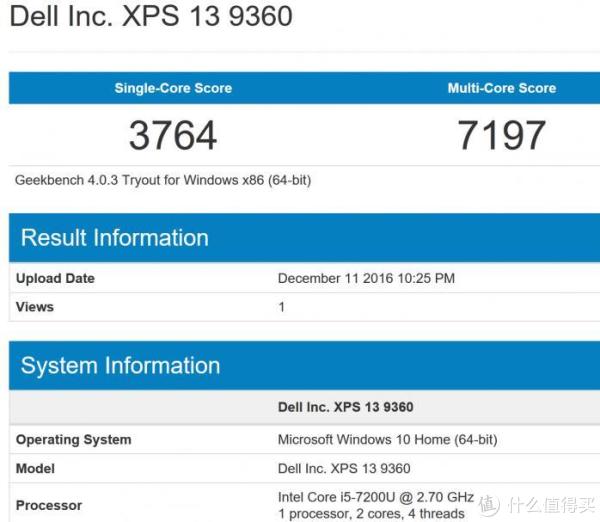Select the Multi-Core Score header
The image size is (600, 522).
pyautogui.click(x=501, y=88)
